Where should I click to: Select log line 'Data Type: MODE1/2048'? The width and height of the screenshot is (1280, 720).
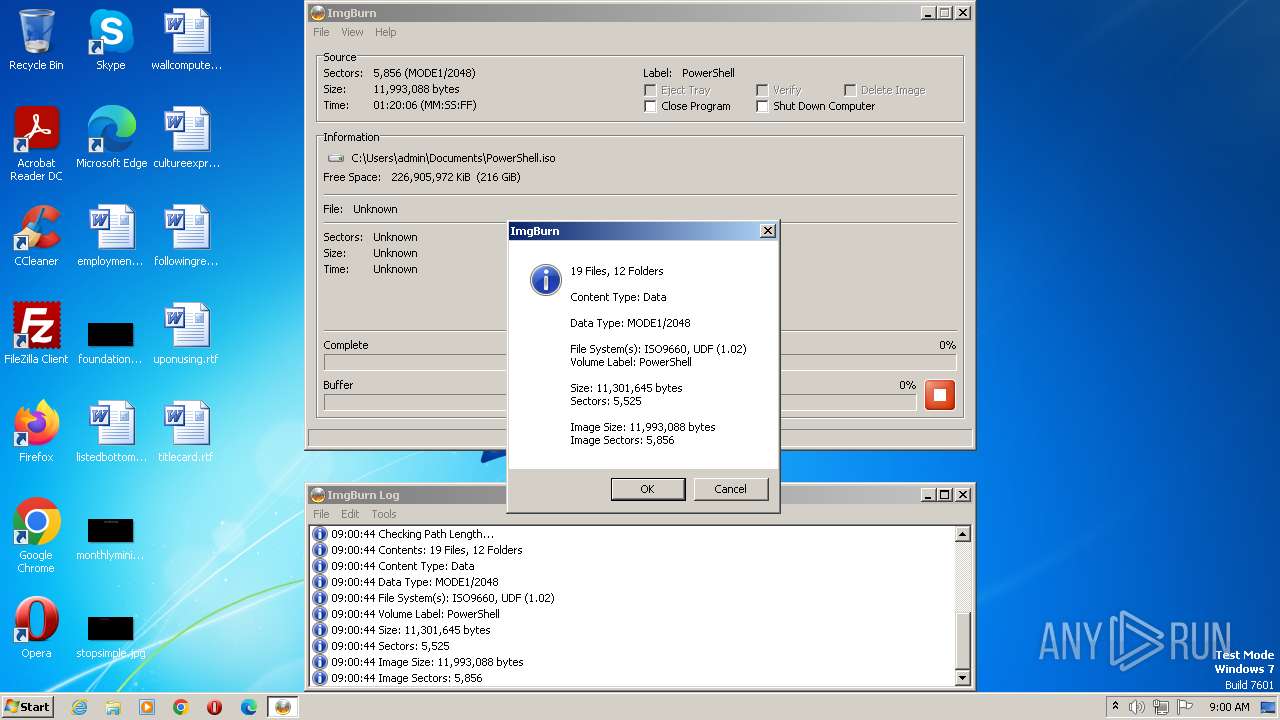415,582
